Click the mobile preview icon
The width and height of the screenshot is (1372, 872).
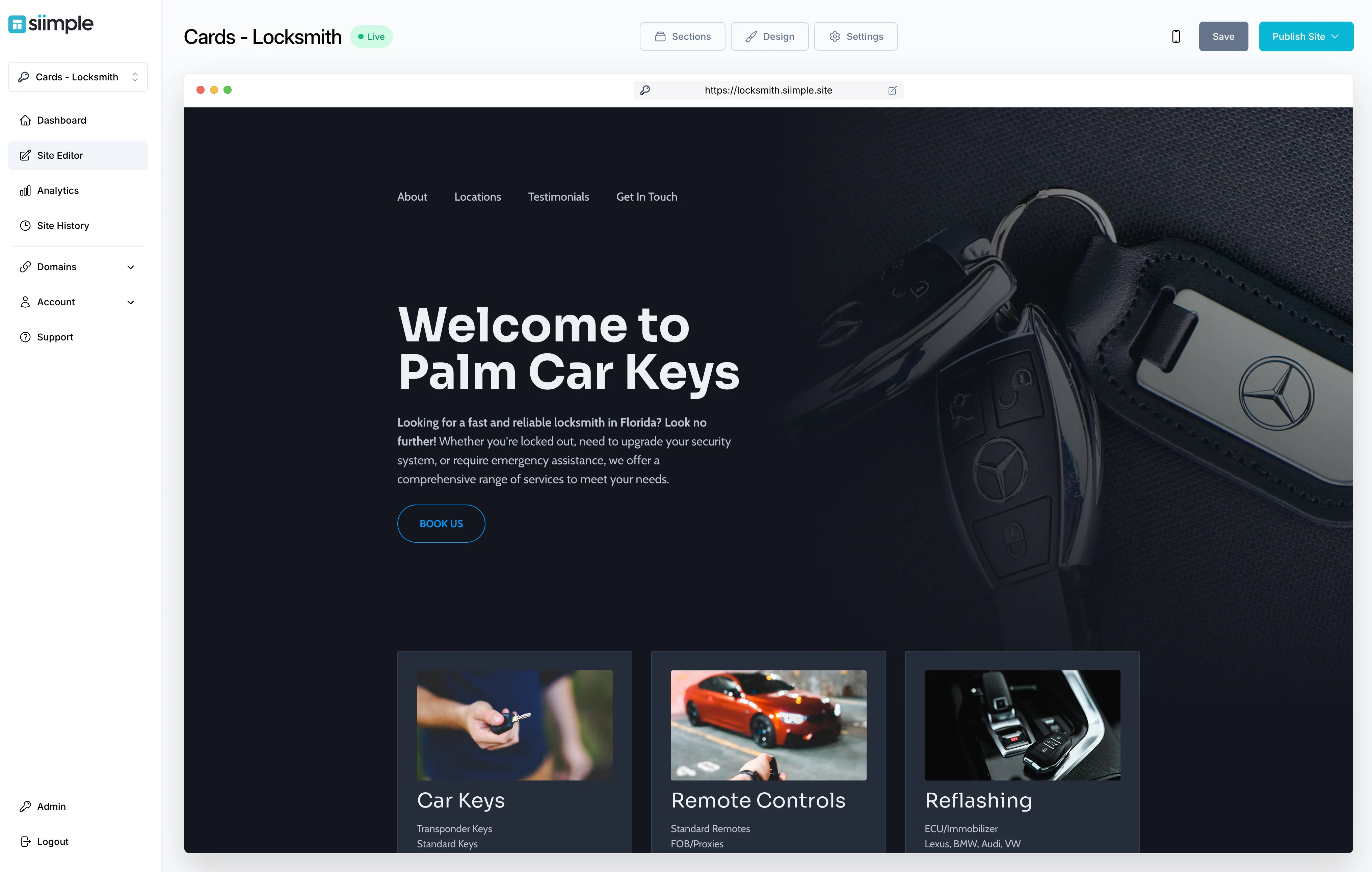click(1176, 36)
